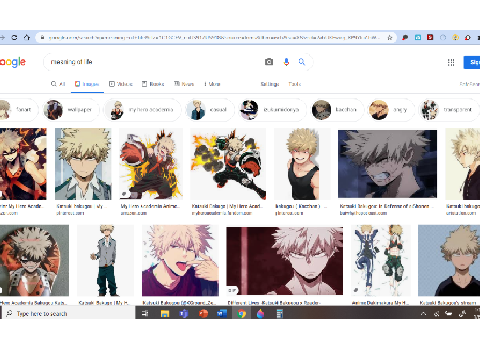
Task: Filter results with the wallpaper chip
Action: (x=71, y=110)
